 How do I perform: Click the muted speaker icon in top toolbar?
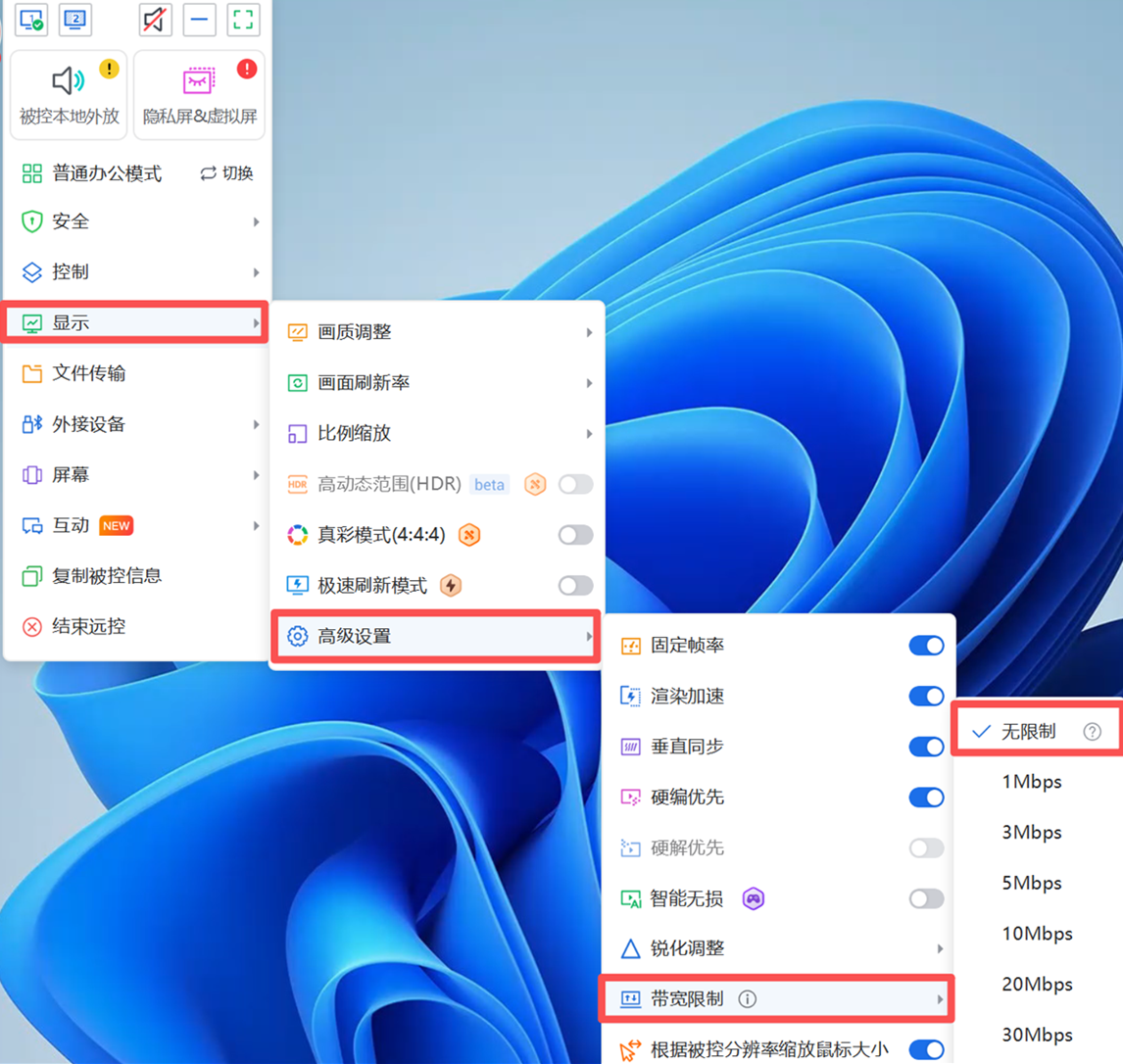coord(156,20)
